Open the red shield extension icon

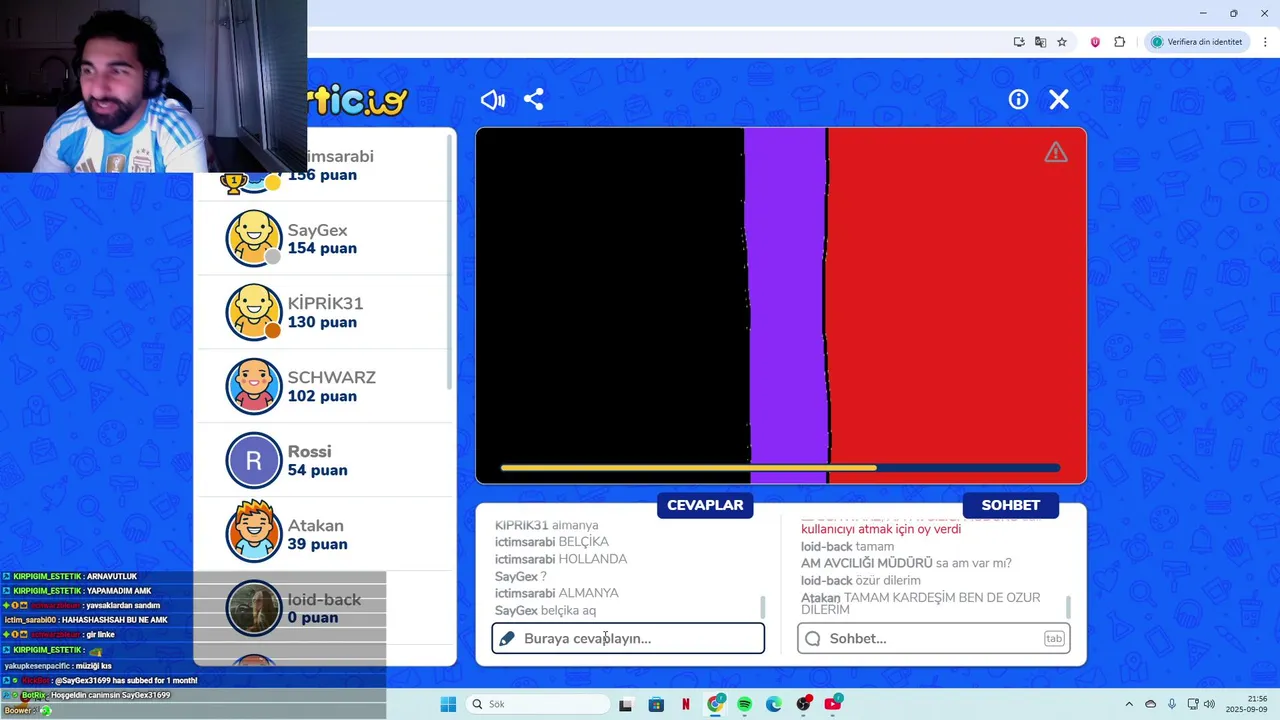(x=1095, y=42)
